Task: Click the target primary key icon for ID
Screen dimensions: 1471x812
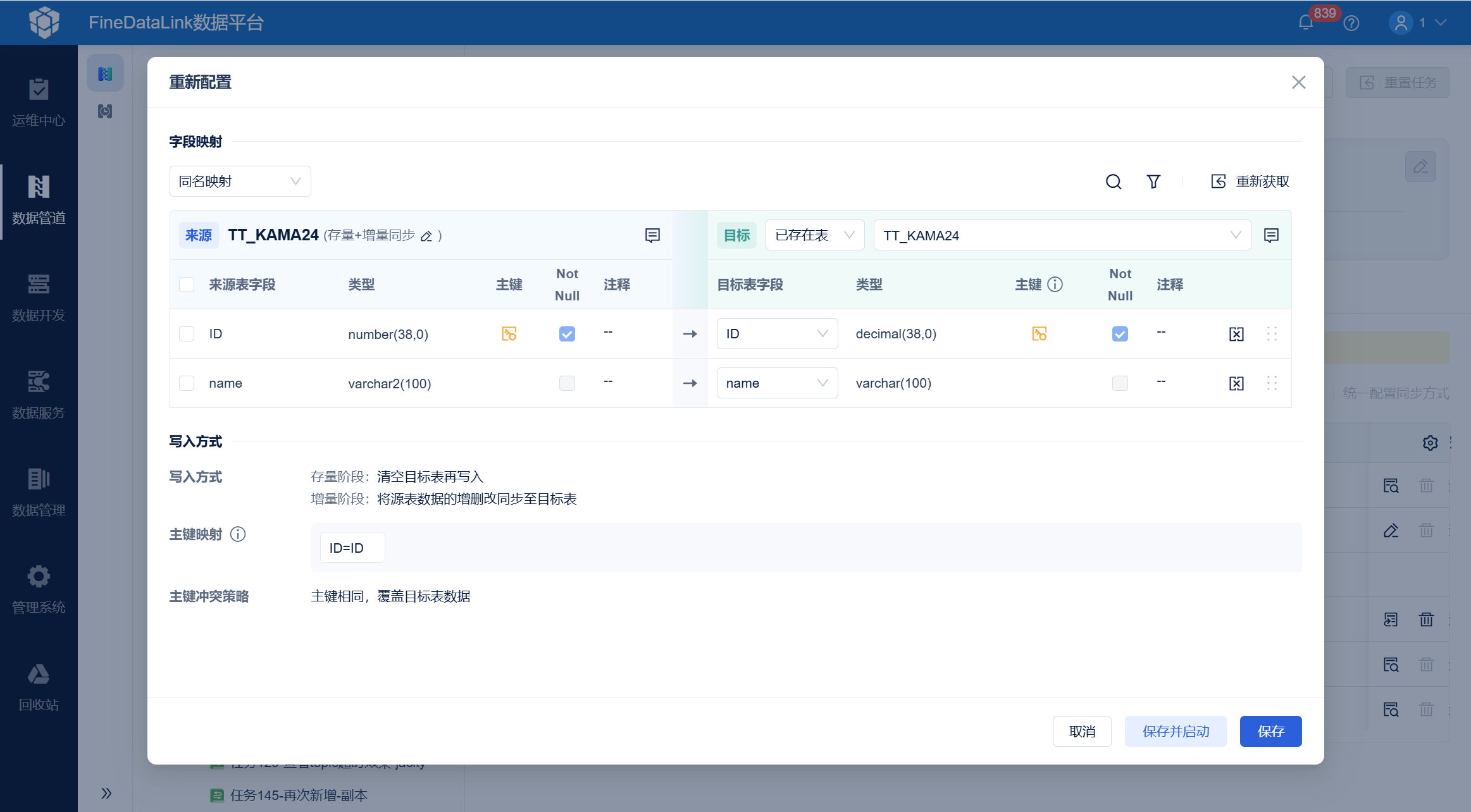Action: pyautogui.click(x=1039, y=333)
